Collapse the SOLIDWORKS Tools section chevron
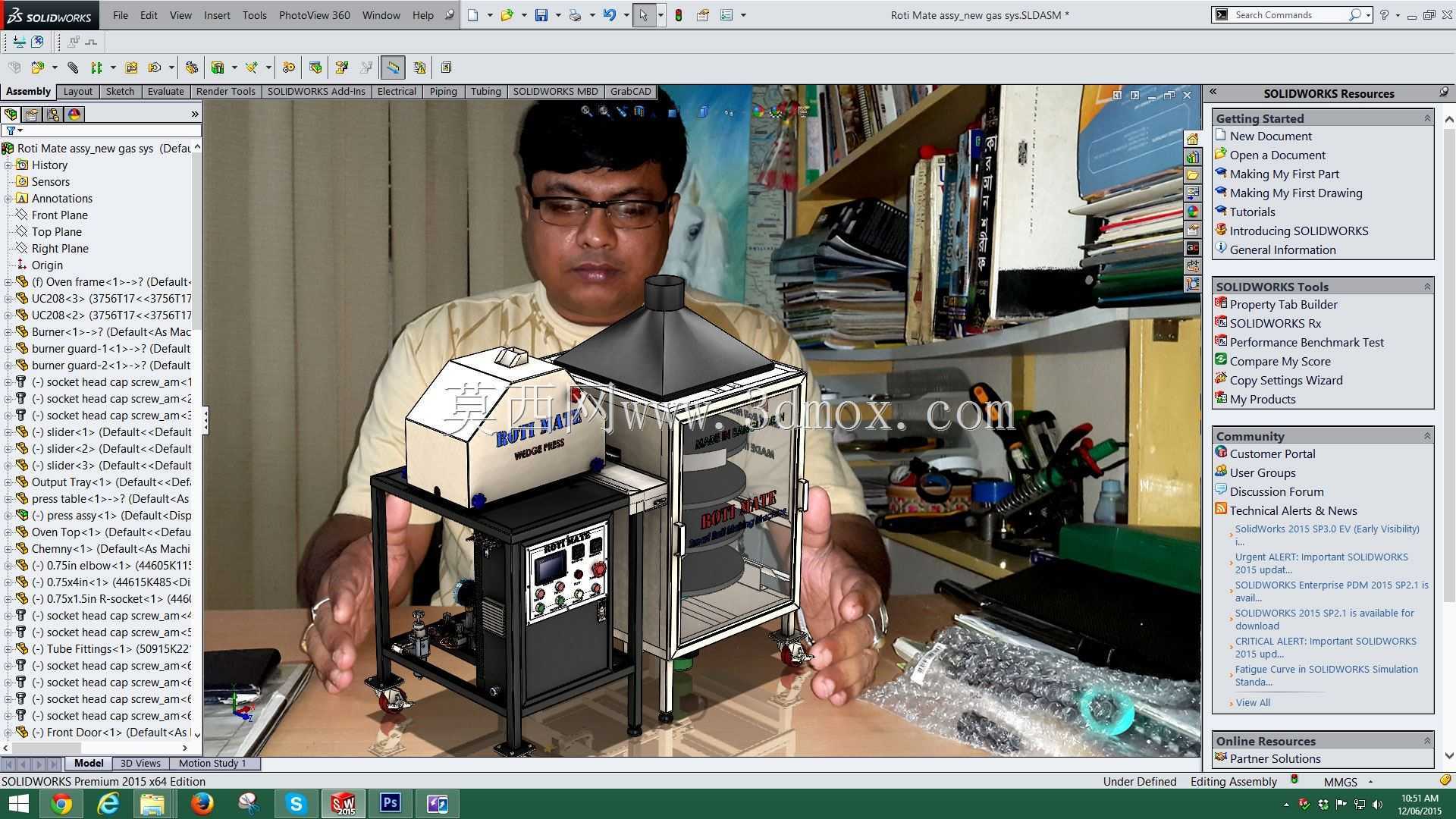The height and width of the screenshot is (819, 1456). click(x=1427, y=287)
